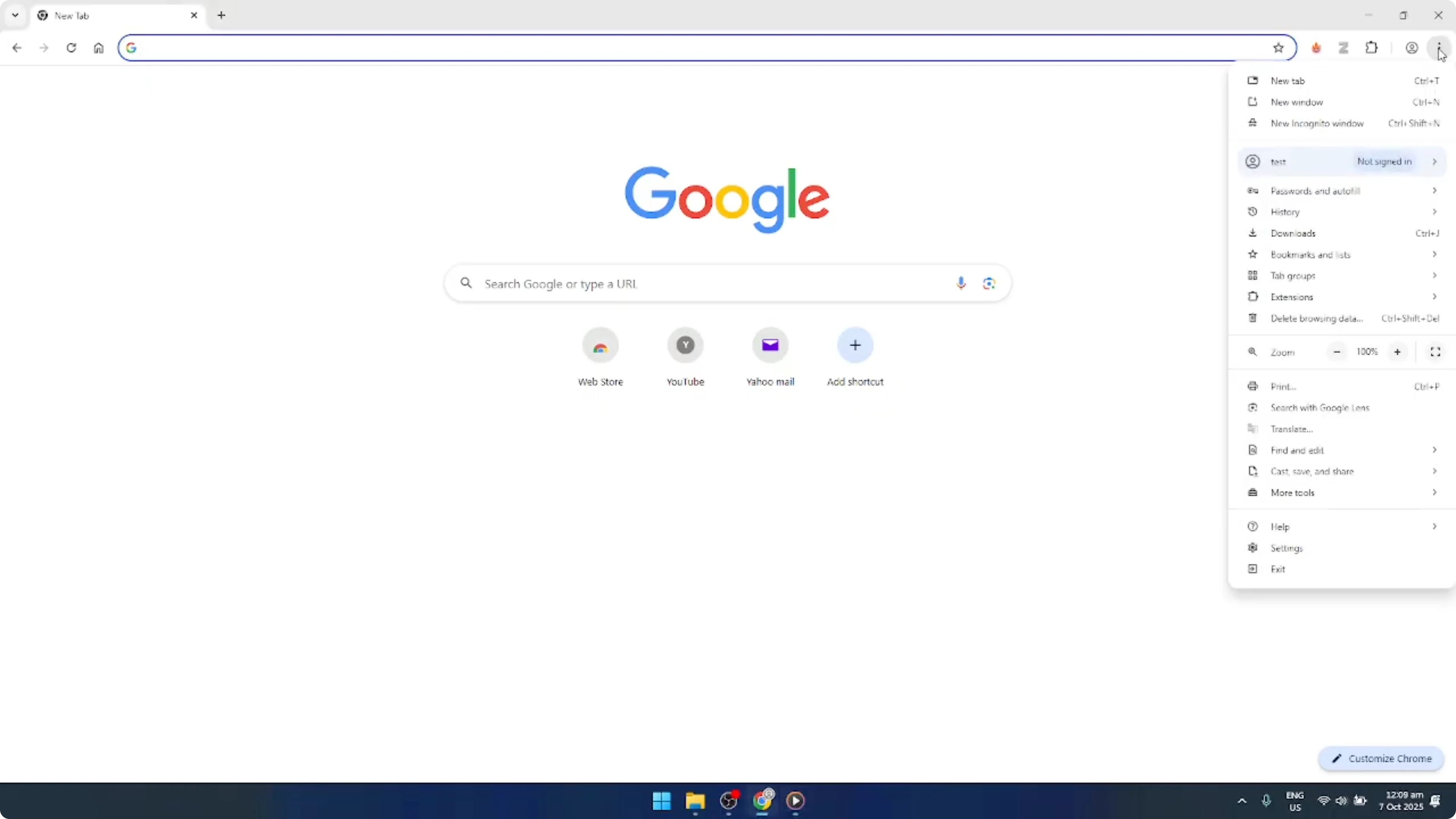Open OBS Studio from the taskbar
Image resolution: width=1456 pixels, height=819 pixels.
[729, 801]
